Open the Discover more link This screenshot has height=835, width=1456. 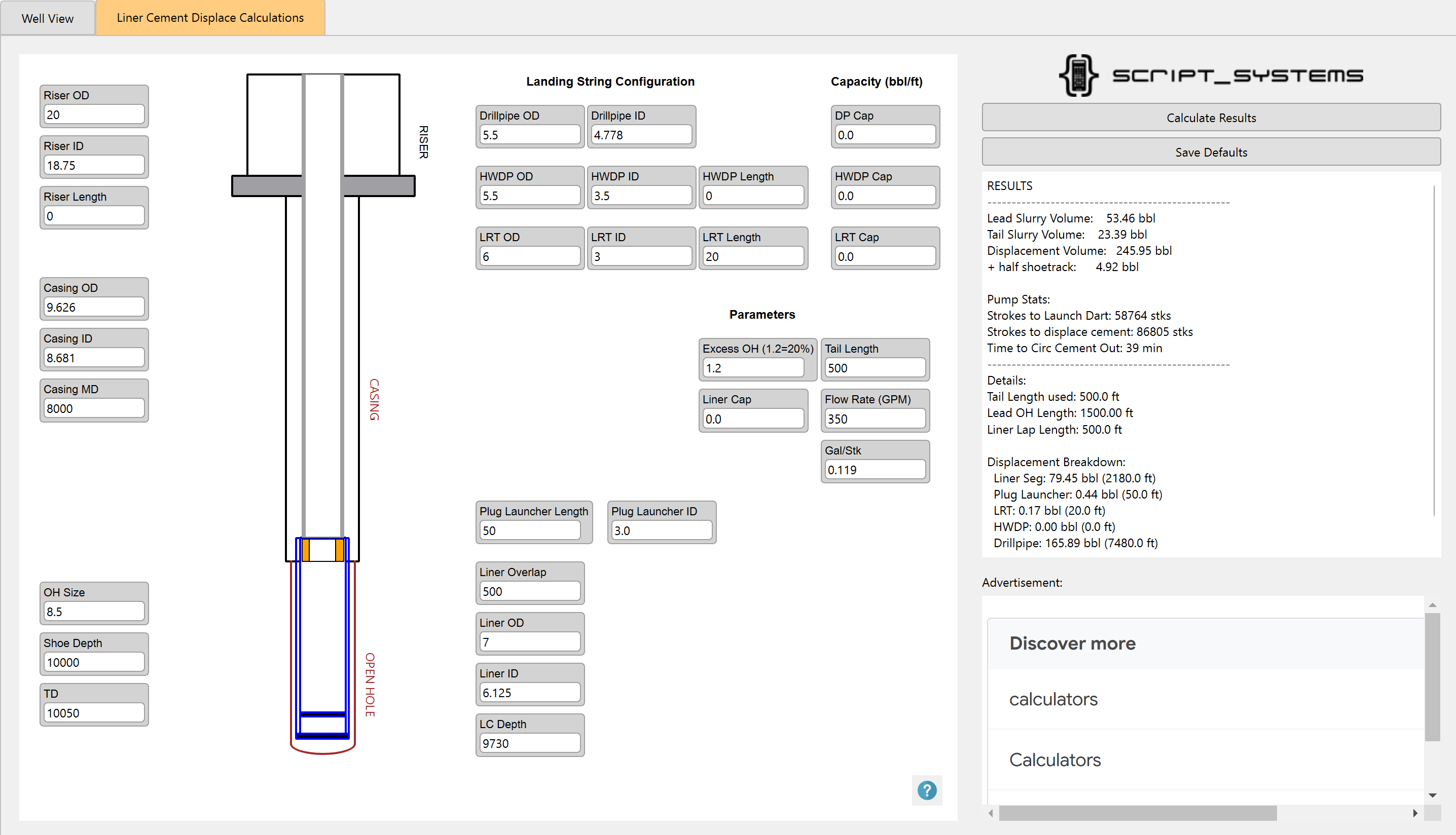click(x=1072, y=643)
